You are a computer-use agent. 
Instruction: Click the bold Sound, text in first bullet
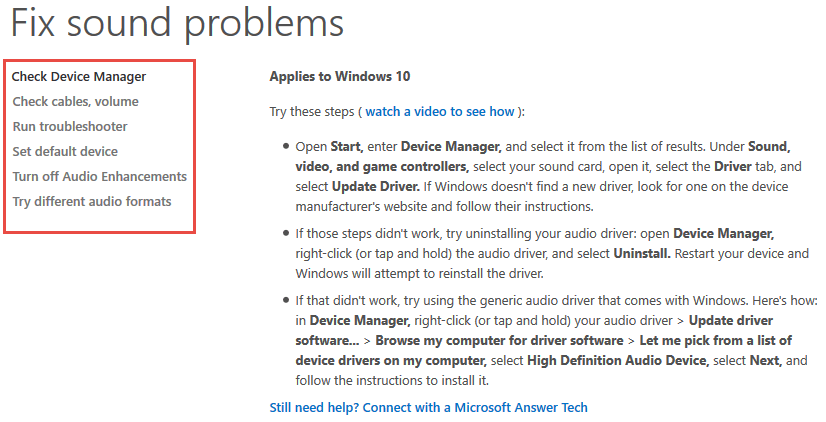click(769, 146)
